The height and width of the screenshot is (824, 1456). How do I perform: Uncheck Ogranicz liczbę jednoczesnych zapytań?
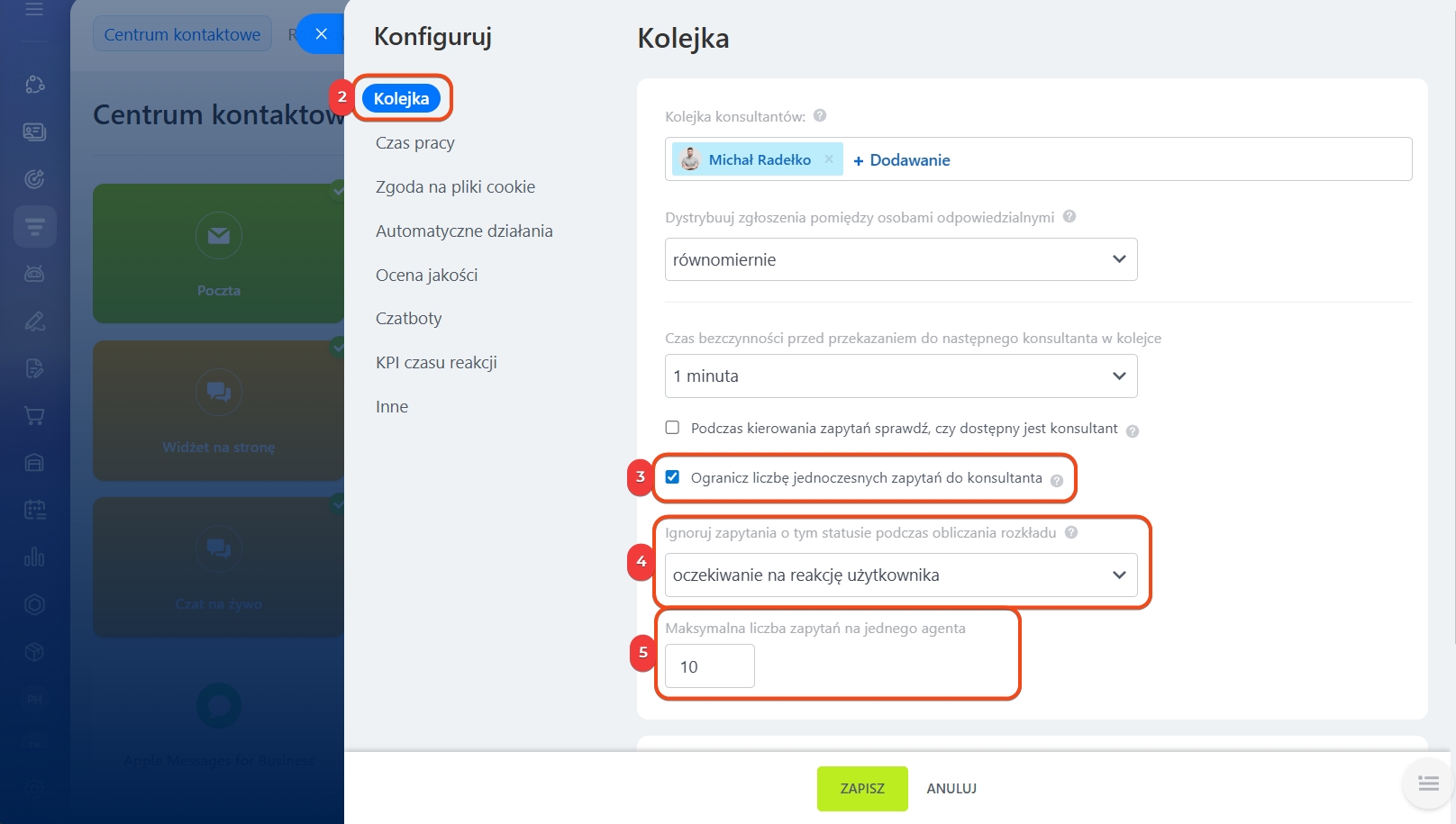pyautogui.click(x=672, y=477)
